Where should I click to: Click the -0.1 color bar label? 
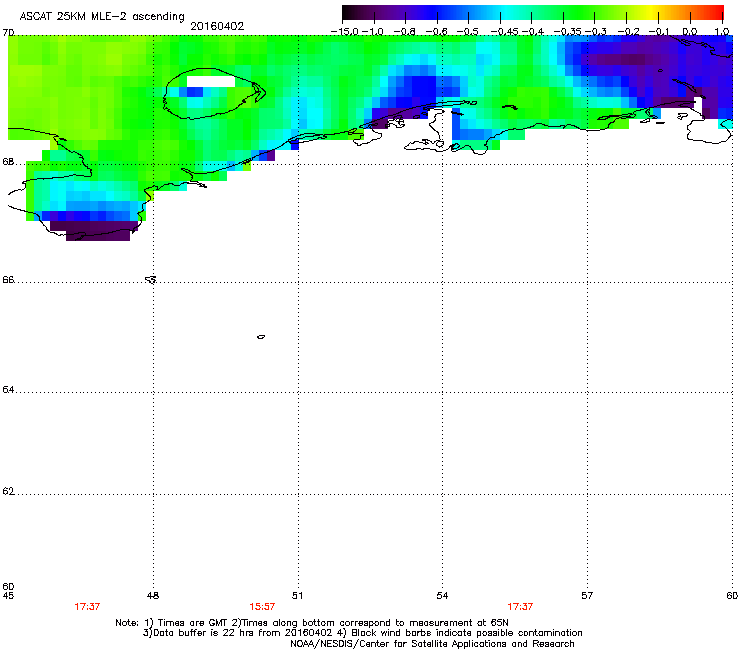pos(659,32)
